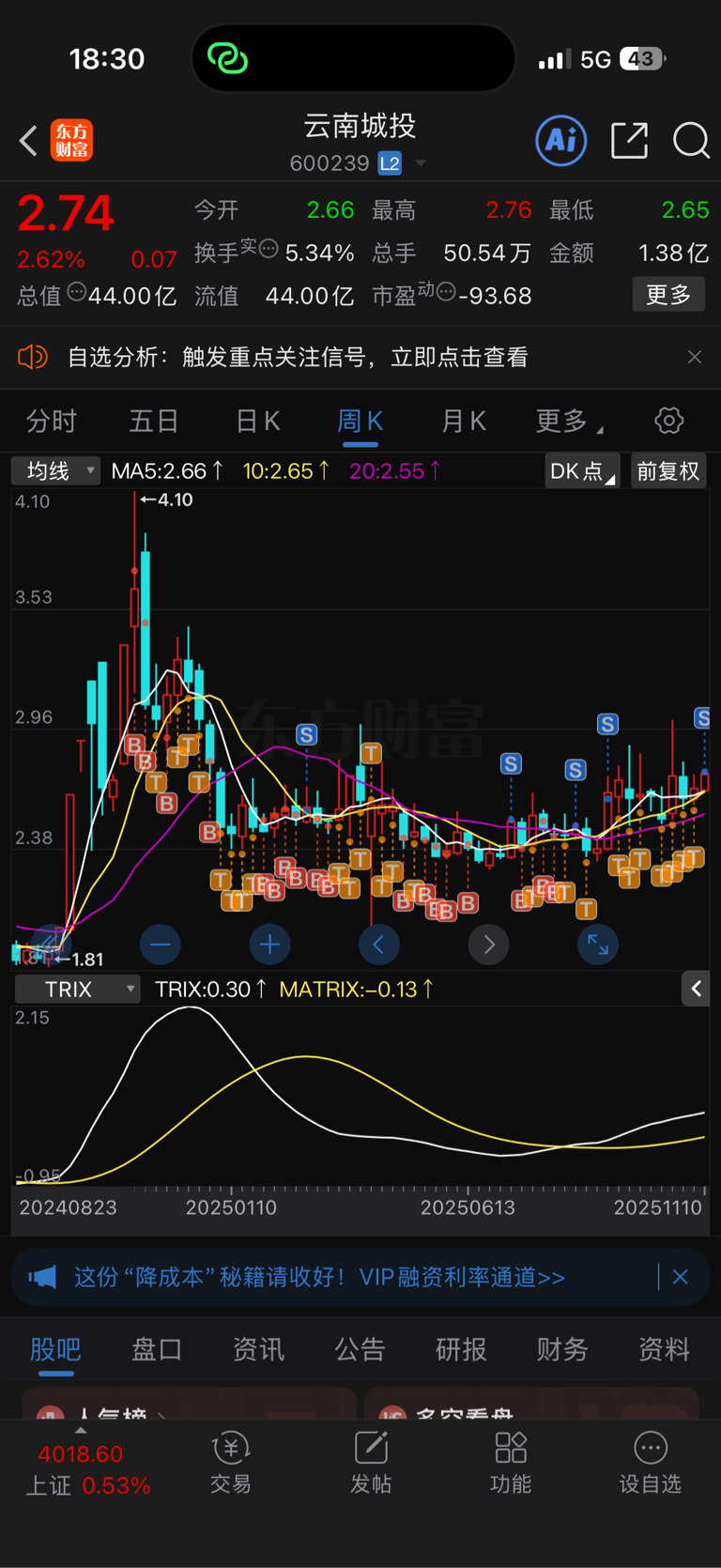Viewport: 721px width, 1568px height.
Task: Tap the share export icon
Action: click(629, 141)
